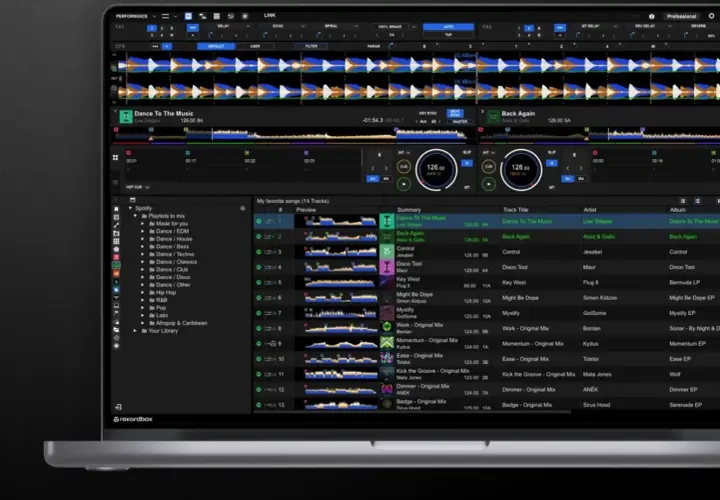Click the Professional plan button

[x=681, y=16]
